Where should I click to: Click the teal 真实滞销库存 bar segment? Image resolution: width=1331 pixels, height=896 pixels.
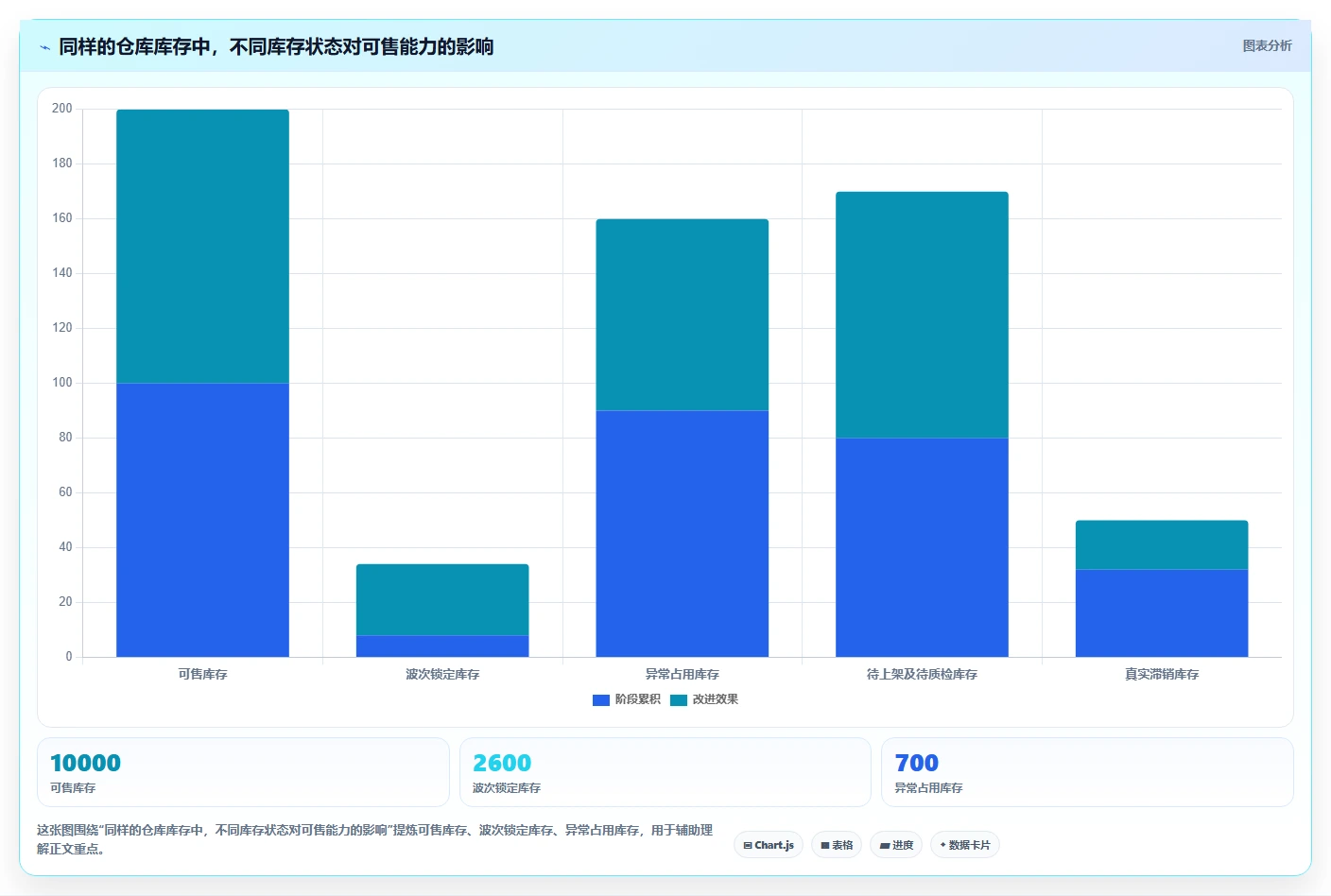coord(1162,544)
